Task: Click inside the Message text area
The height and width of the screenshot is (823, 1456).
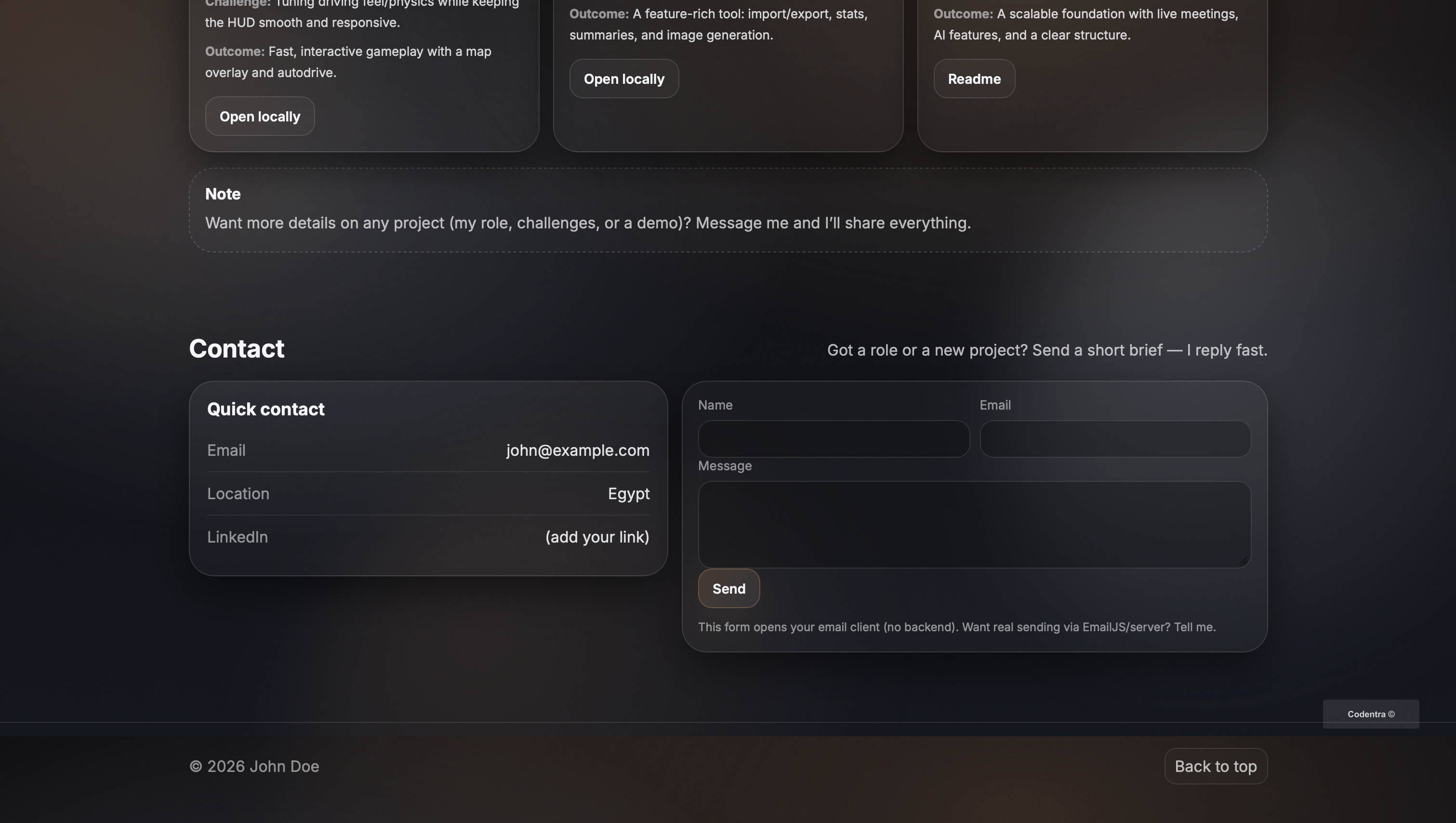Action: pos(974,524)
